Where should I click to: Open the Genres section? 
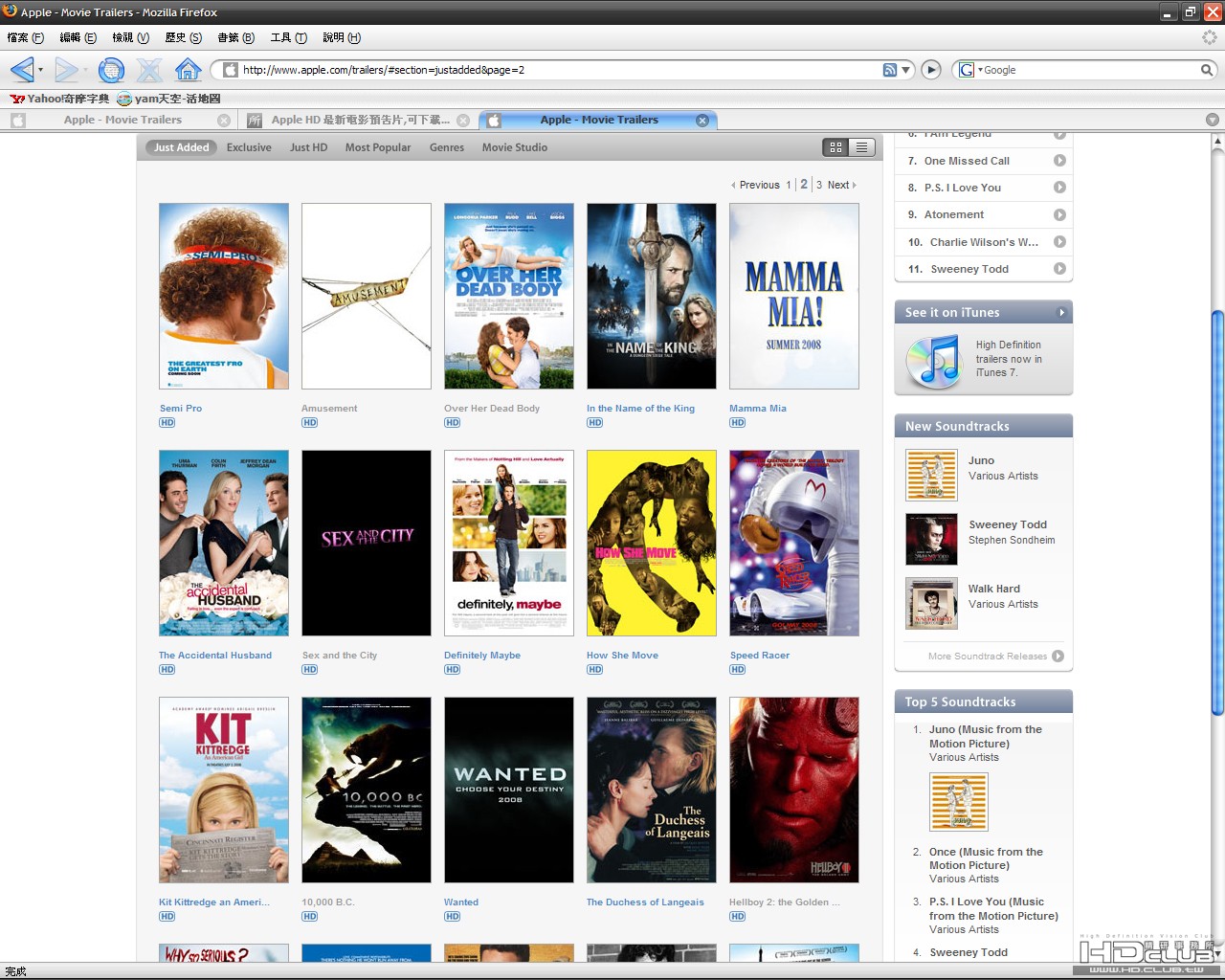tap(447, 147)
